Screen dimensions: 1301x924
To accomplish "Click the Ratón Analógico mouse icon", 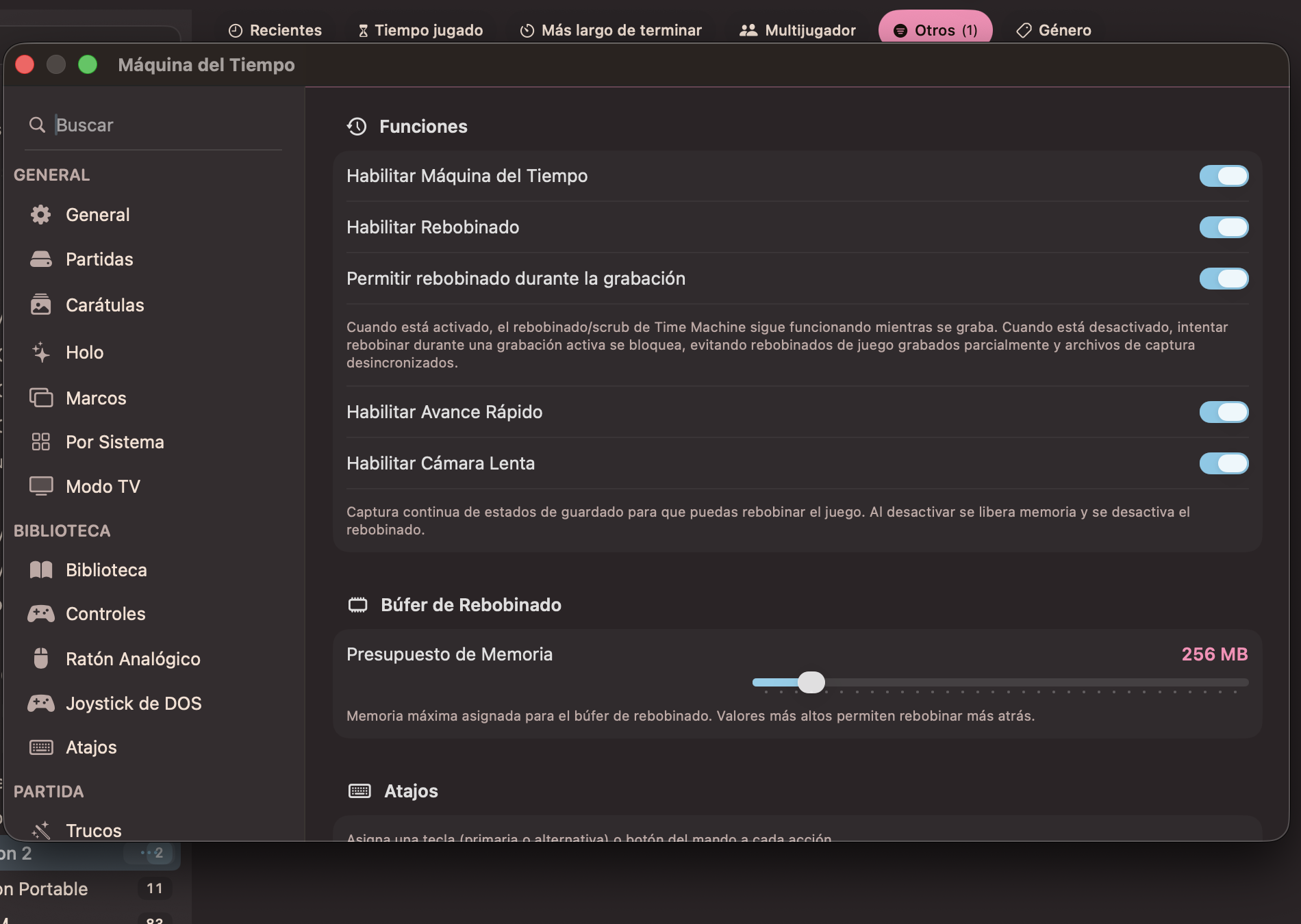I will (x=40, y=658).
